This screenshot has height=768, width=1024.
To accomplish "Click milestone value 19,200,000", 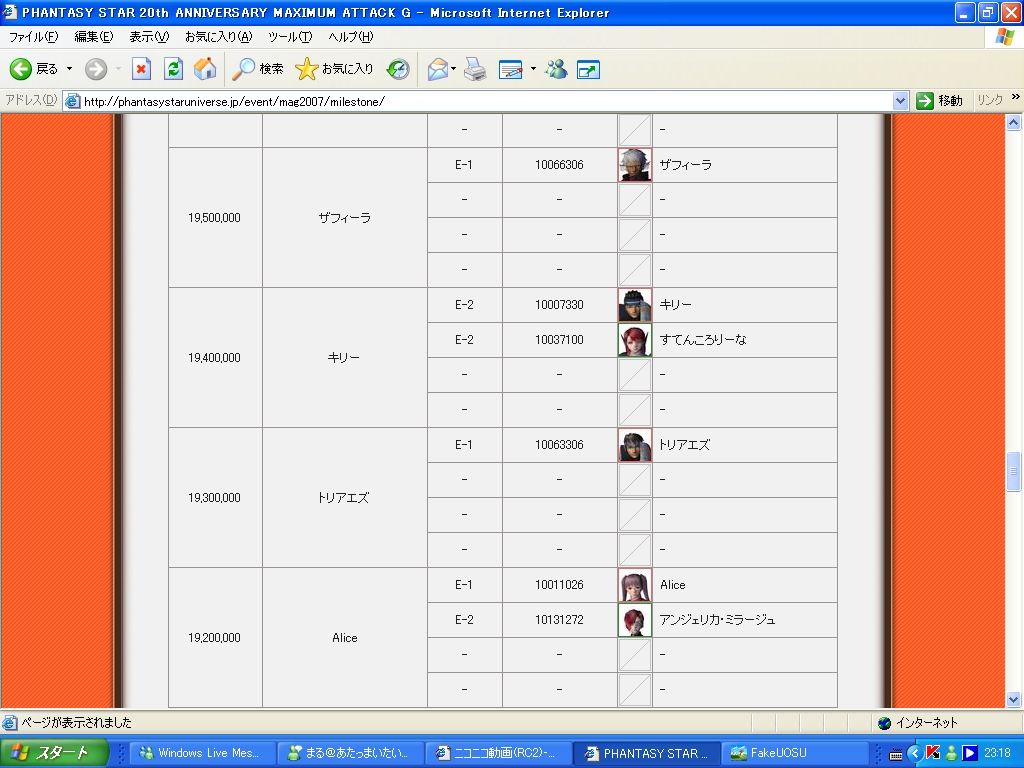I will 214,638.
